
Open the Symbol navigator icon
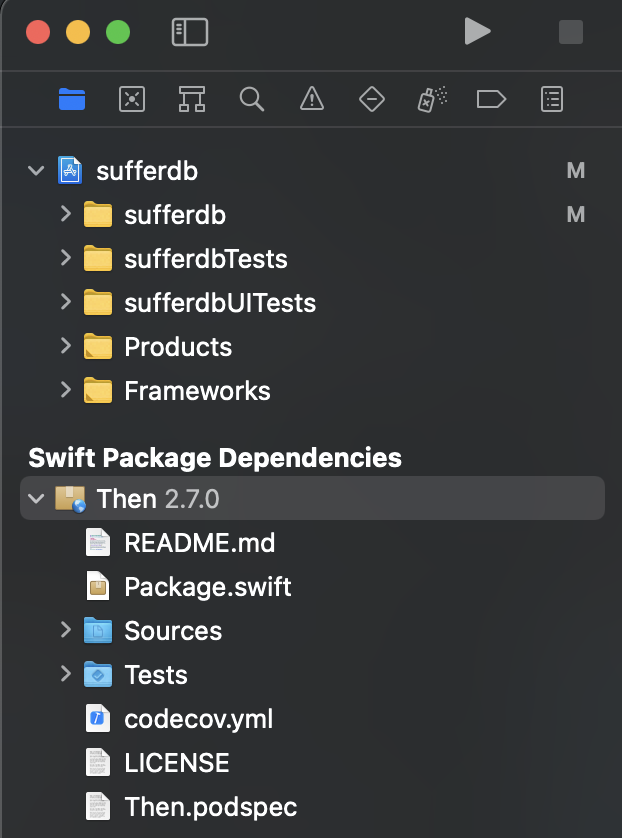(x=192, y=99)
